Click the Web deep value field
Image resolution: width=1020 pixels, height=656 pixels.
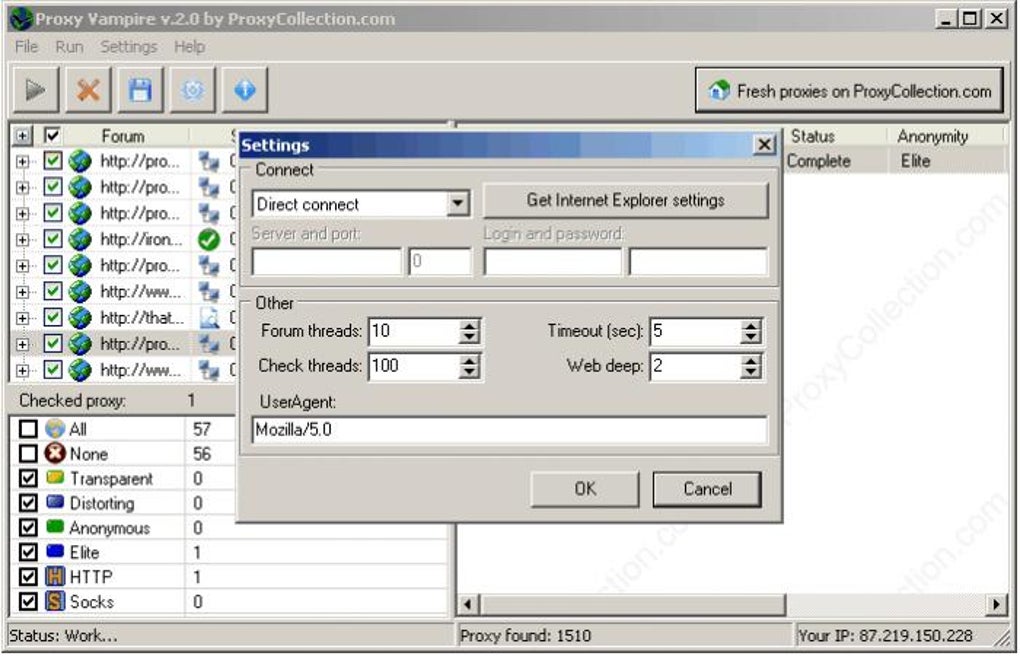coord(696,366)
